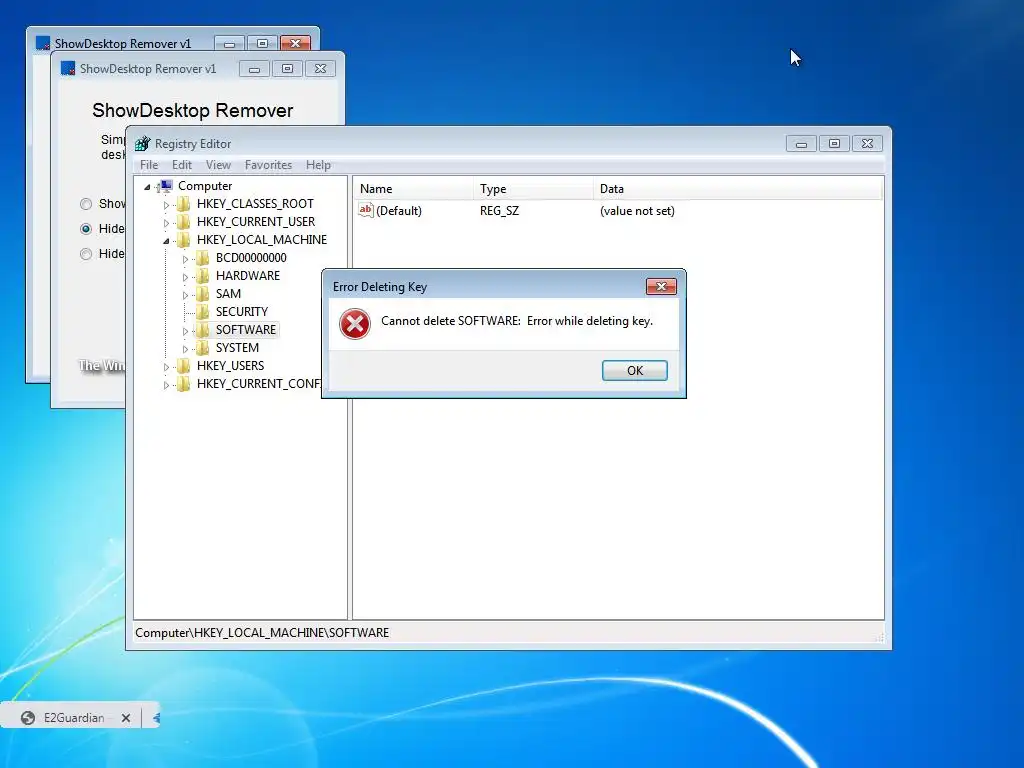Viewport: 1024px width, 768px height.
Task: Click '(value not set)' data cell
Action: point(637,211)
